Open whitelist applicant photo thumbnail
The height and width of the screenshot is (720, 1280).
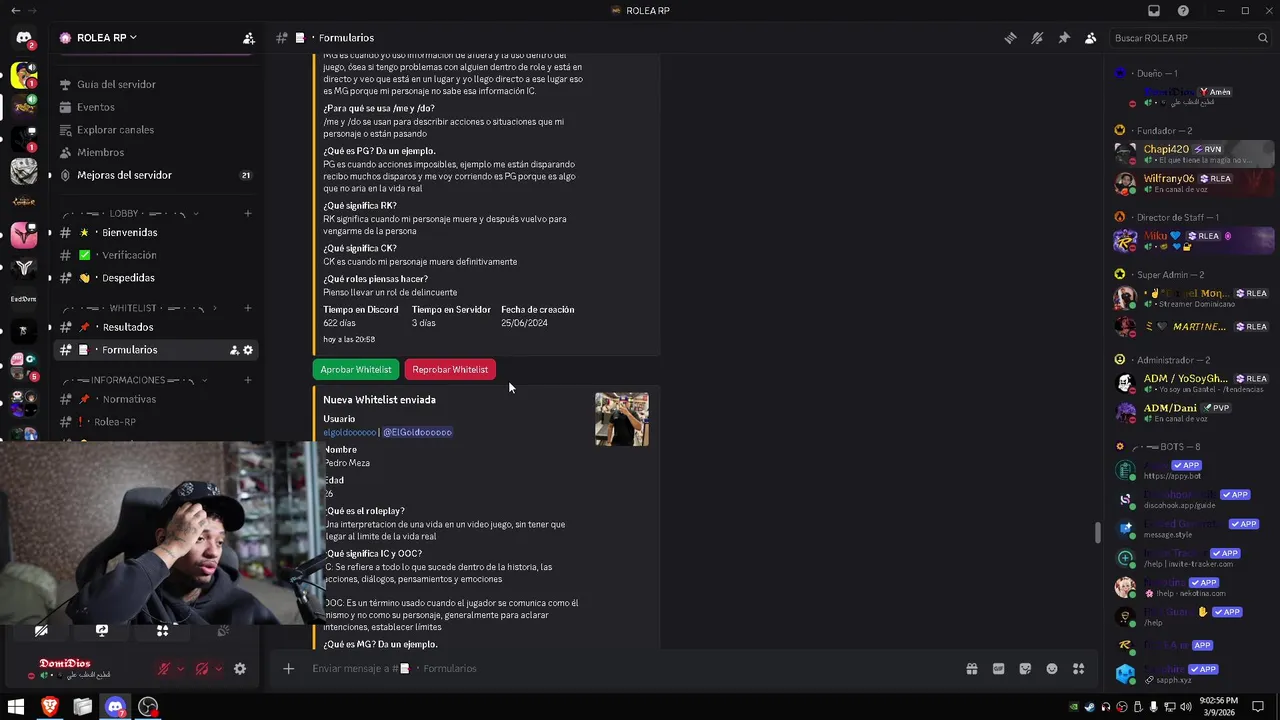(622, 419)
